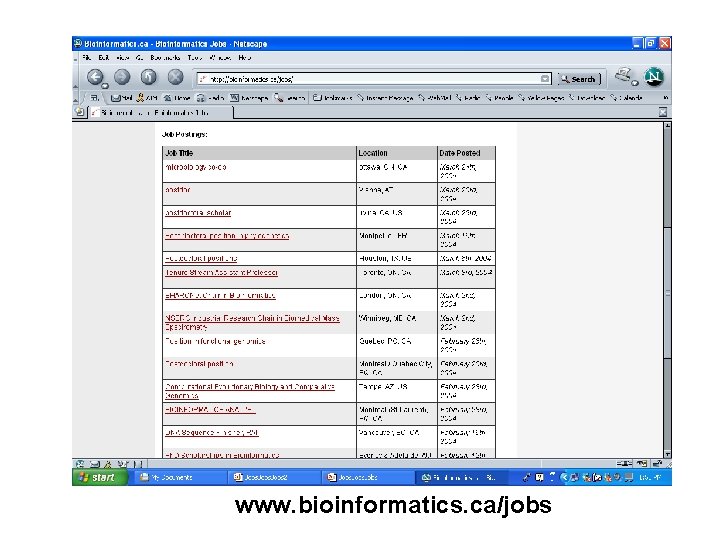Click the Windows Start button
The image size is (720, 540).
point(100,477)
